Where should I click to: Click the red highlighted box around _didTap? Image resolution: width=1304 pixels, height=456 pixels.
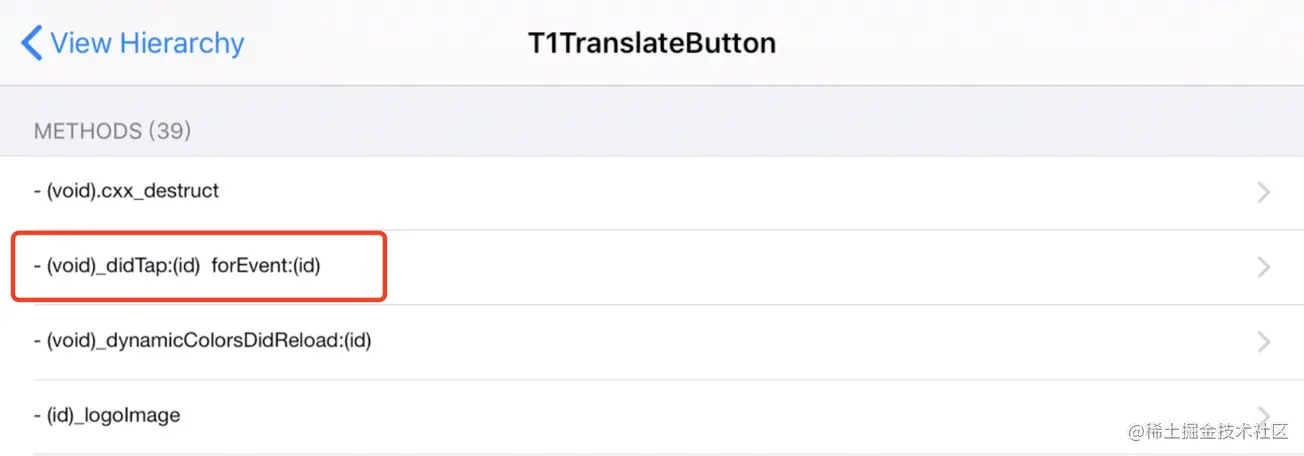199,266
